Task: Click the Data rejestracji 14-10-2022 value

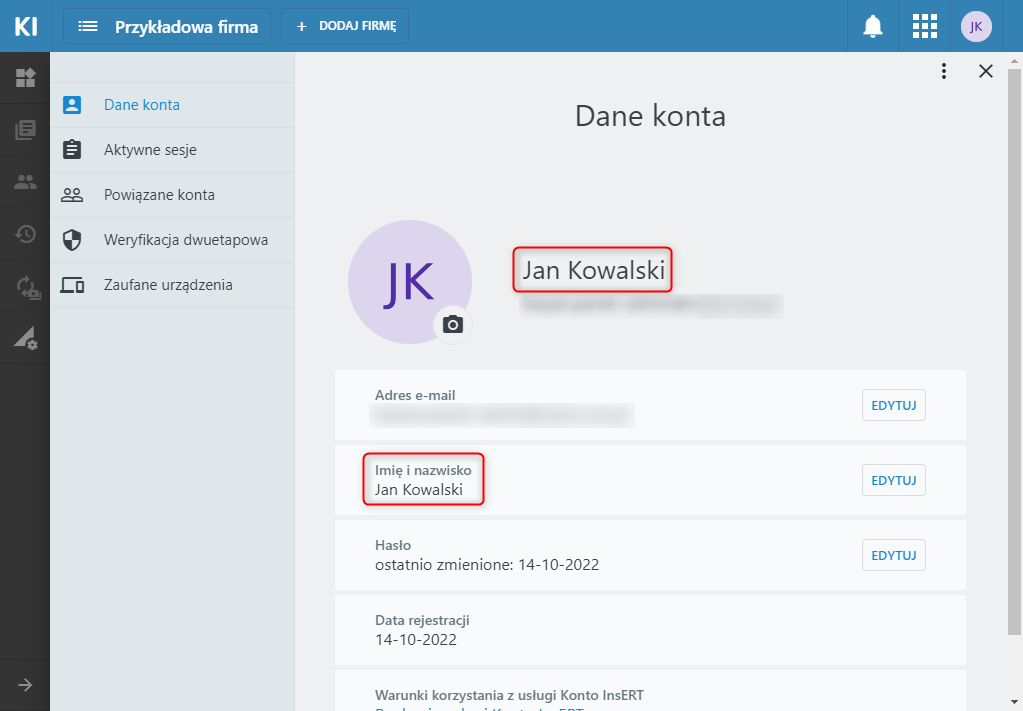Action: (x=416, y=640)
